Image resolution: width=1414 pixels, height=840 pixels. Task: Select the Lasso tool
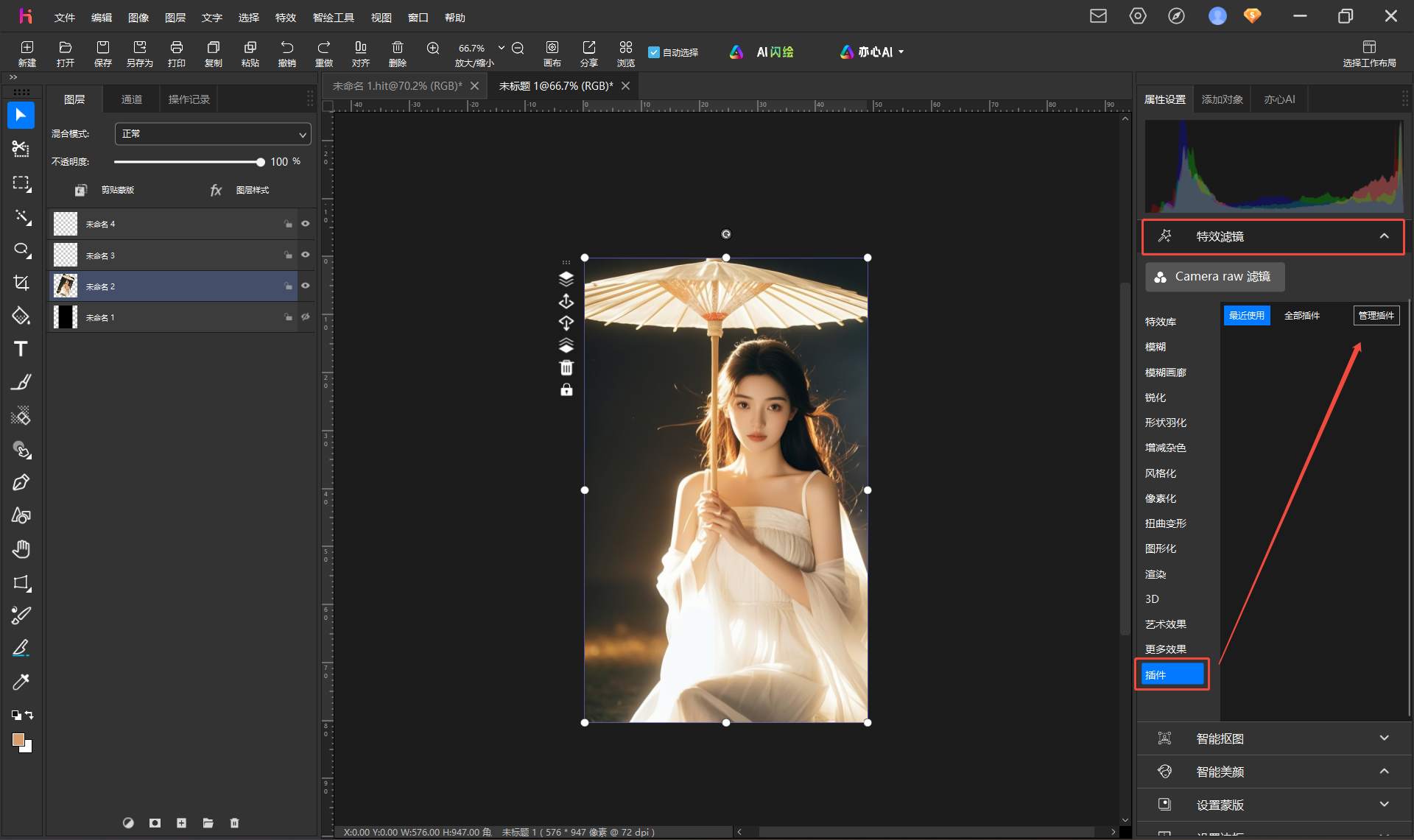[21, 250]
